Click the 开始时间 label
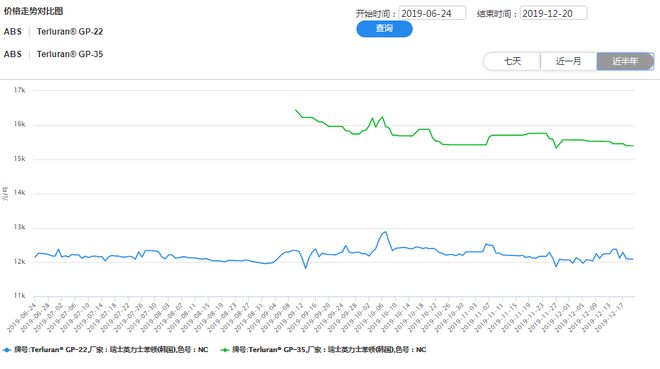 point(375,13)
